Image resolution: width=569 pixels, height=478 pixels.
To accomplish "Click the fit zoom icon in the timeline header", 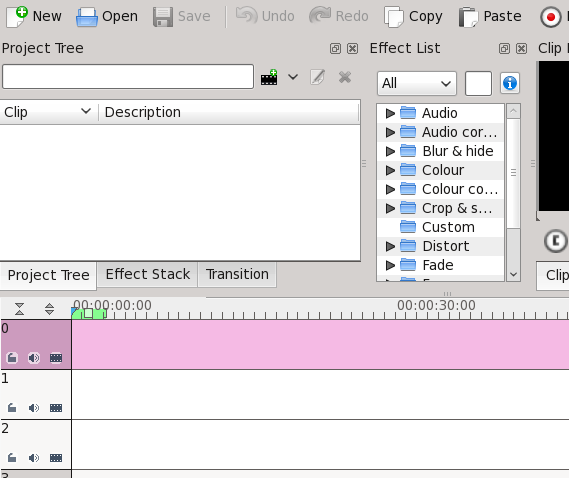I will pyautogui.click(x=19, y=309).
